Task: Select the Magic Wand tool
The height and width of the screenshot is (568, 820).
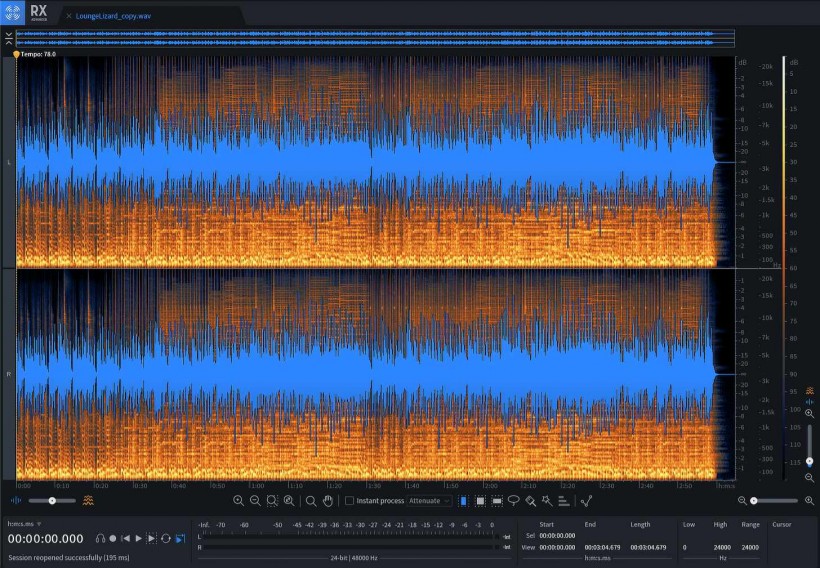Action: (547, 500)
